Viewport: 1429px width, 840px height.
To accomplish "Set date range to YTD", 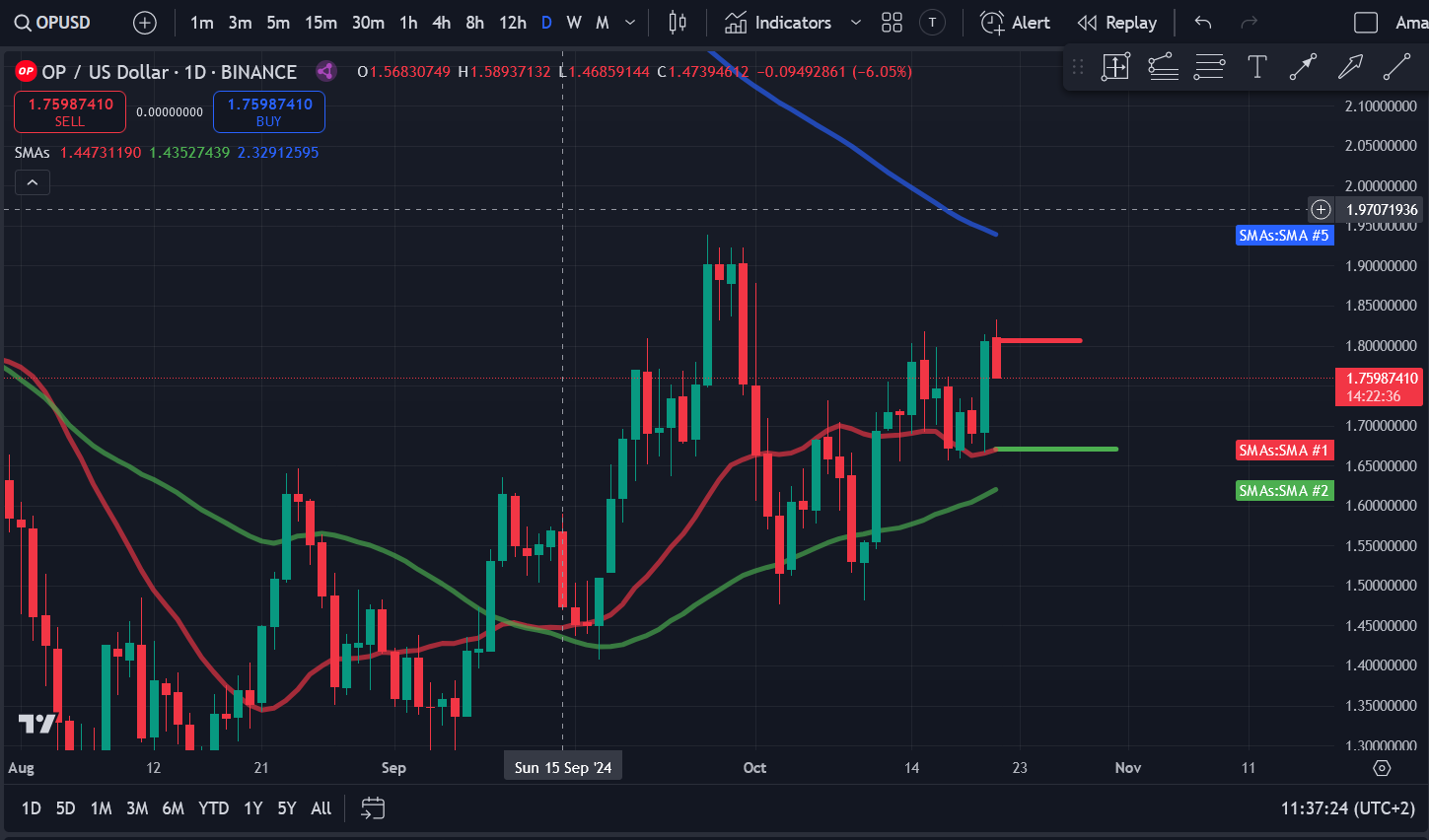I will click(213, 808).
